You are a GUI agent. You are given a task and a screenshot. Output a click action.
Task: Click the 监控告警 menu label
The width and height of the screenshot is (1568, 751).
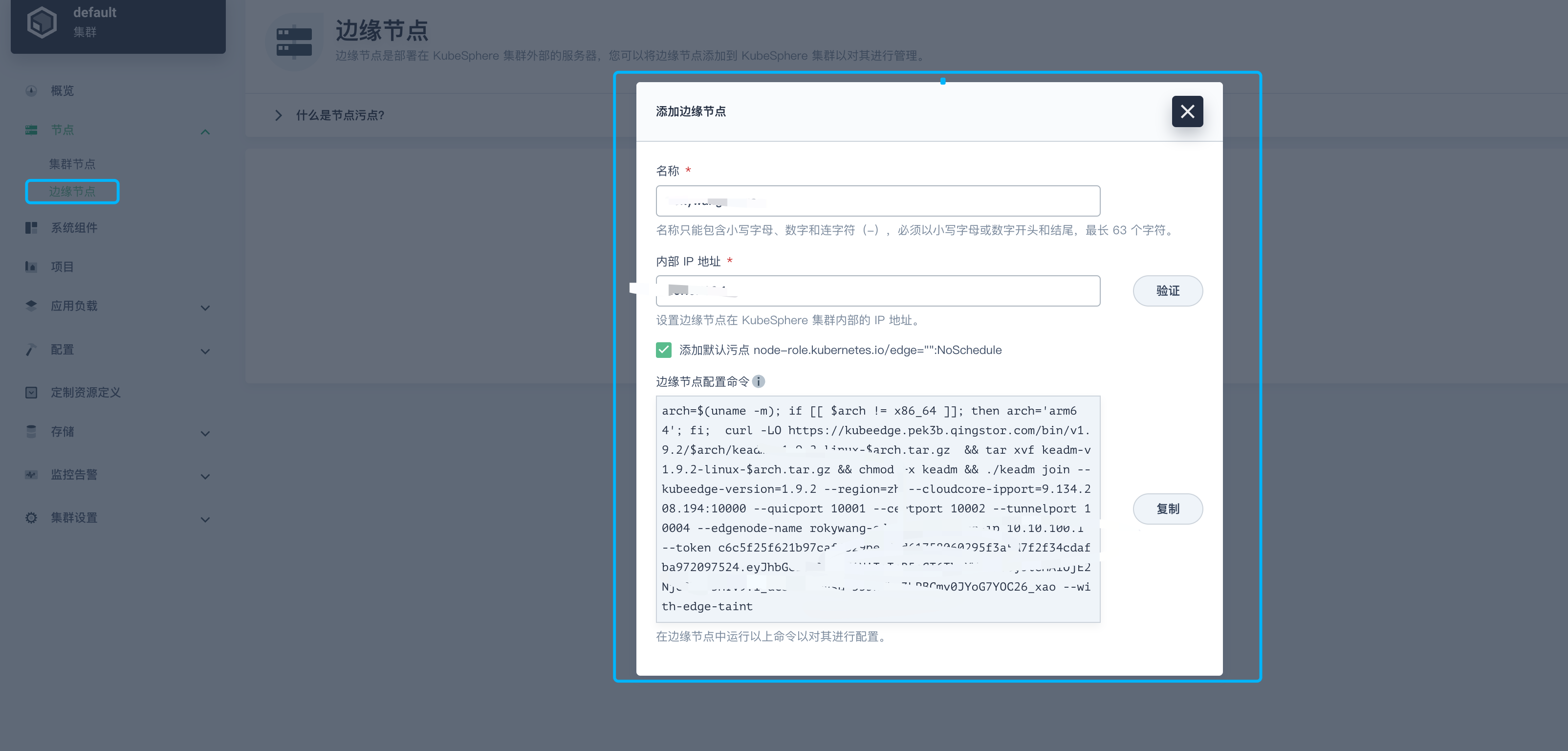pyautogui.click(x=74, y=475)
